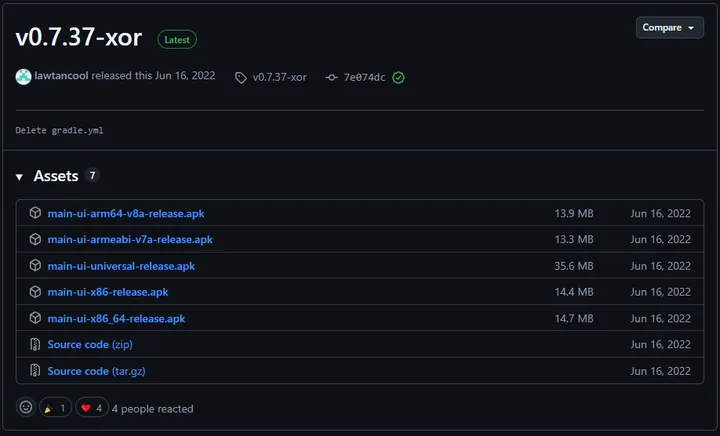Viewport: 720px width, 436px height.
Task: Click the 13.9 MB size value
Action: click(x=574, y=213)
